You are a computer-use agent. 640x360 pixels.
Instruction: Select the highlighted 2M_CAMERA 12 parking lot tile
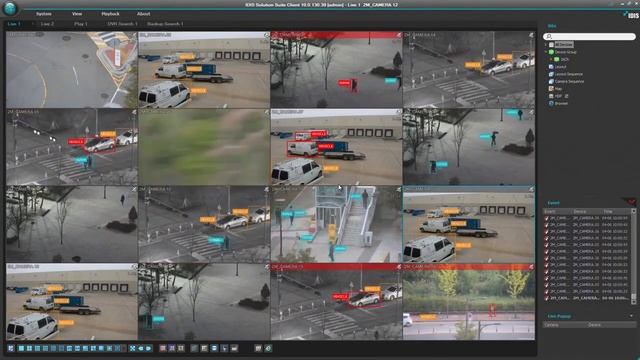click(469, 224)
